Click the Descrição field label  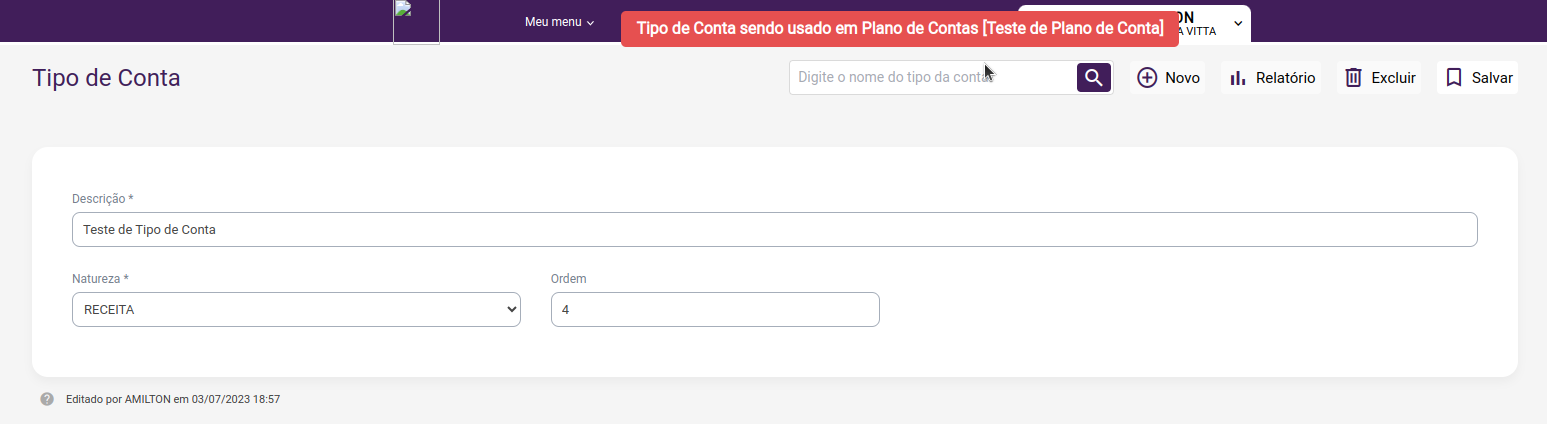pyautogui.click(x=102, y=199)
